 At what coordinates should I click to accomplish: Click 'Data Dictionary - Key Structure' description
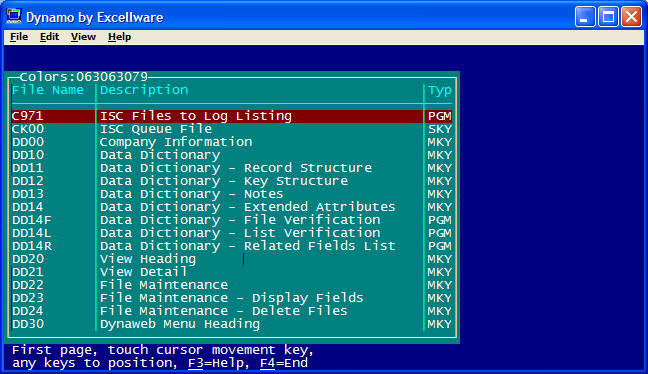pos(224,181)
